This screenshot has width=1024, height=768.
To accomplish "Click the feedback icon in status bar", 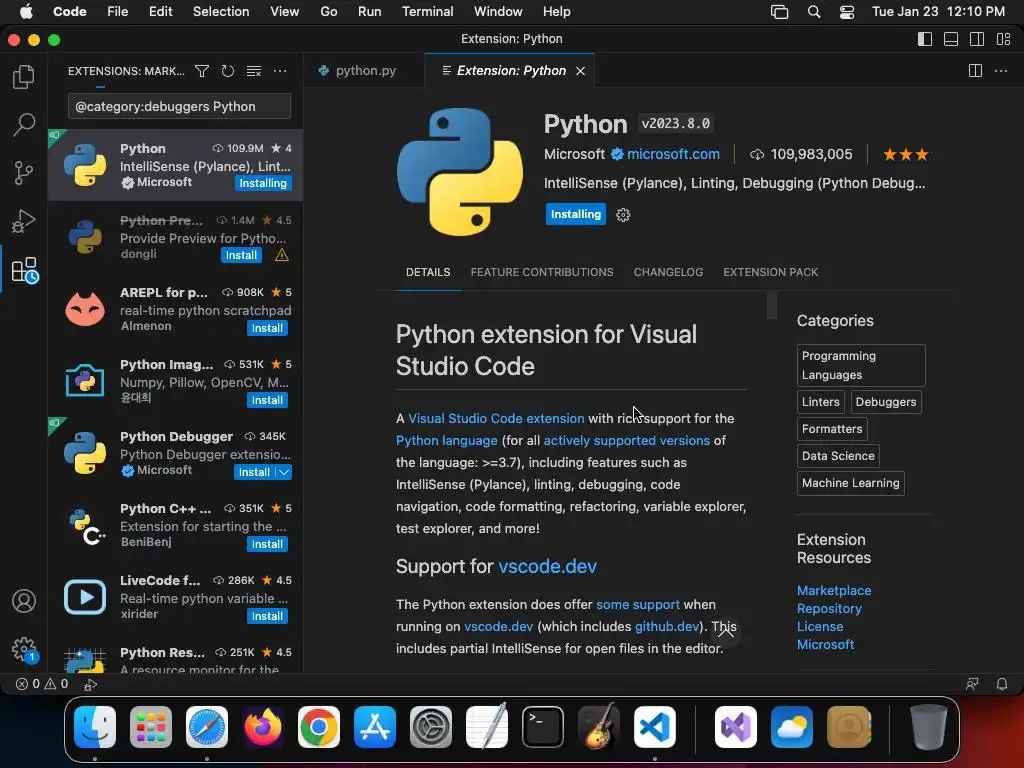I will (972, 684).
